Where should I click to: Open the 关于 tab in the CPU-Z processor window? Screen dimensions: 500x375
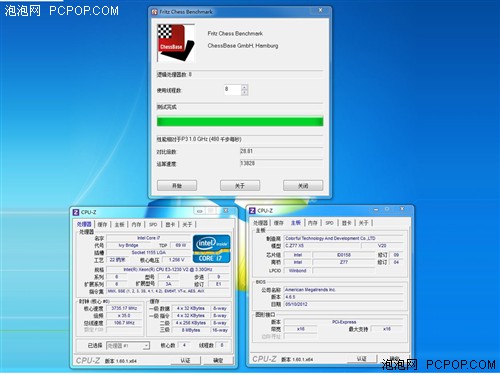point(187,225)
